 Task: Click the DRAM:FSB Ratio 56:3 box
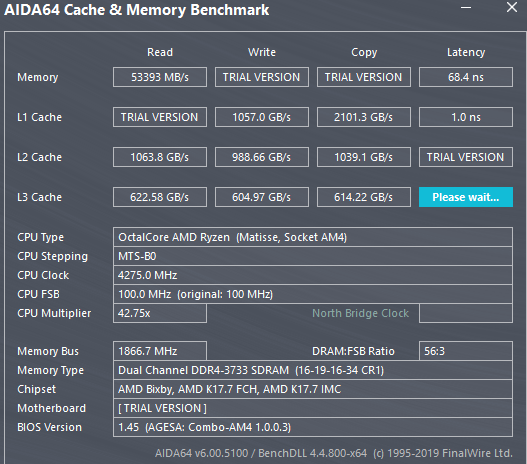coord(465,351)
